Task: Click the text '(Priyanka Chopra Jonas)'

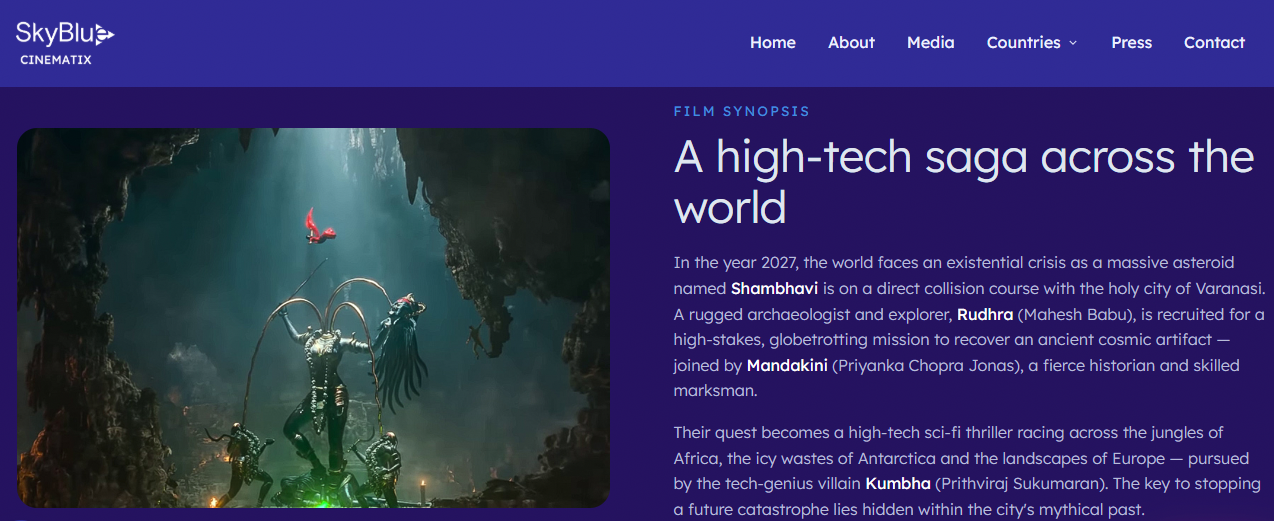Action: [926, 366]
